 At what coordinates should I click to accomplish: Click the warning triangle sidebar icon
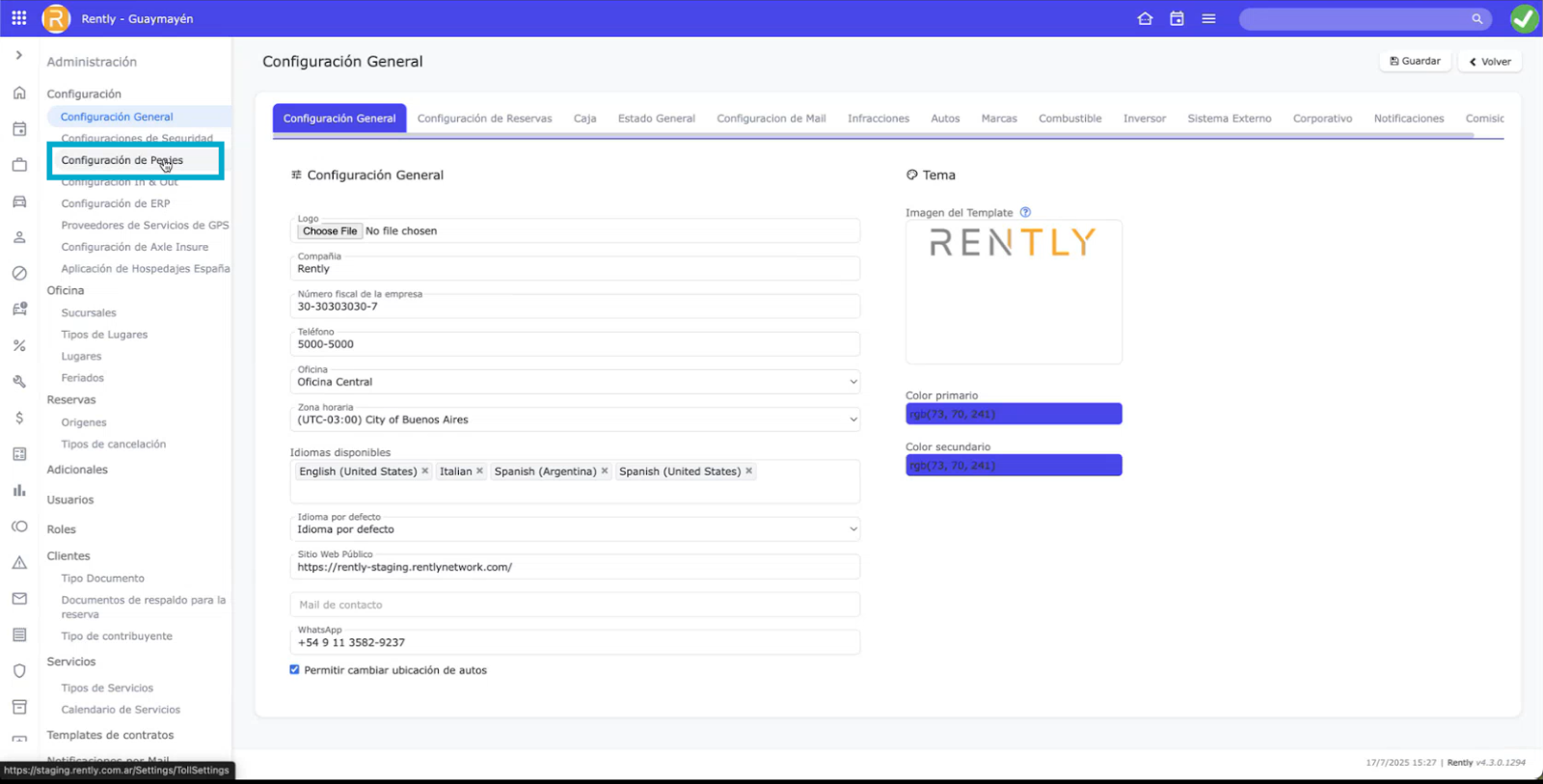coord(19,562)
